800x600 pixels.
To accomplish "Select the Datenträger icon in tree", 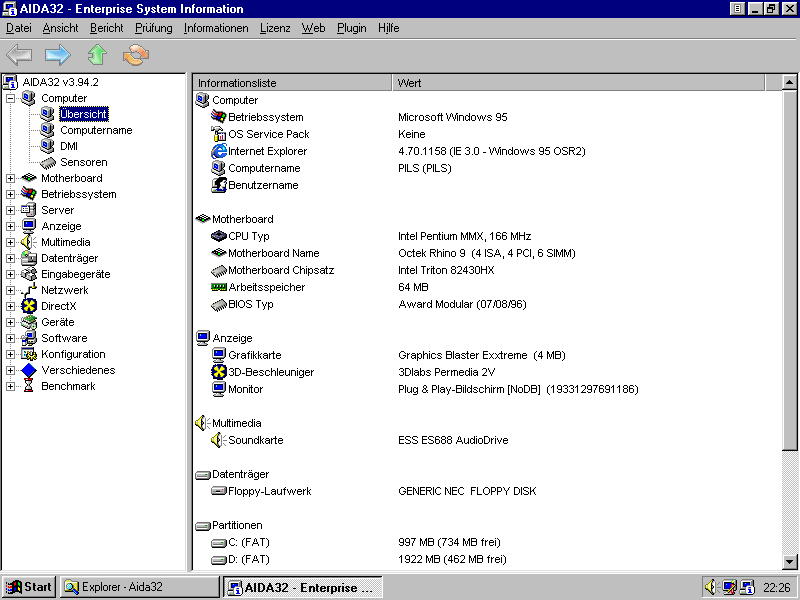I will click(29, 258).
